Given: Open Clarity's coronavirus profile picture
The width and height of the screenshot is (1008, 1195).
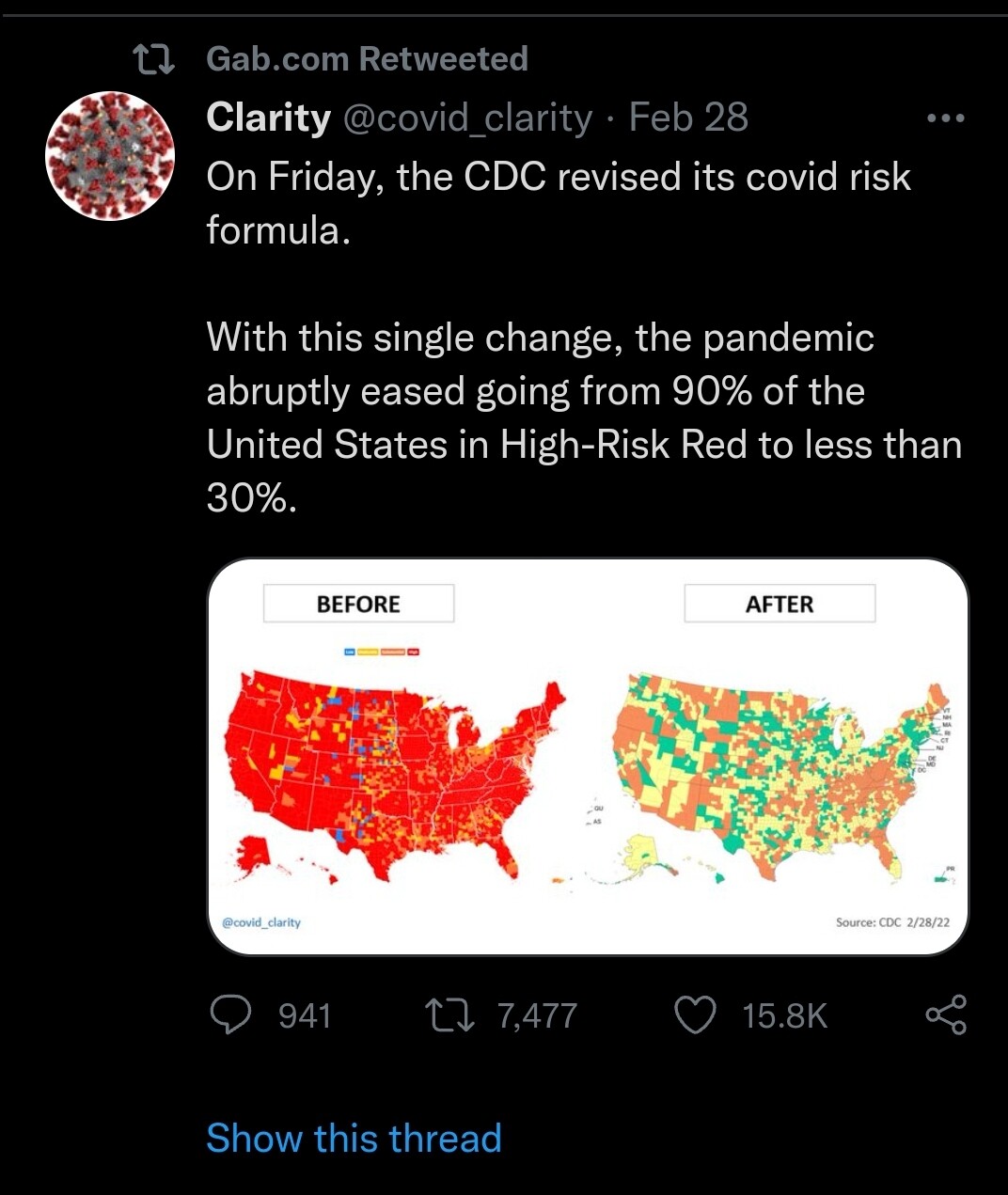Looking at the screenshot, I should pyautogui.click(x=110, y=156).
